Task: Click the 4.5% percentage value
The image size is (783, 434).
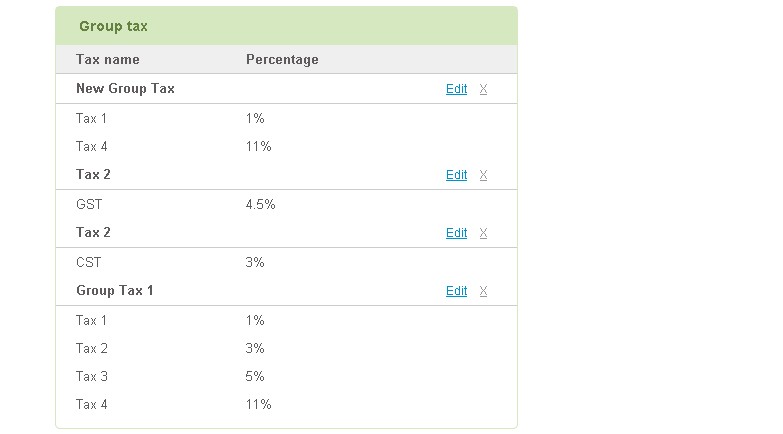Action: (x=260, y=204)
